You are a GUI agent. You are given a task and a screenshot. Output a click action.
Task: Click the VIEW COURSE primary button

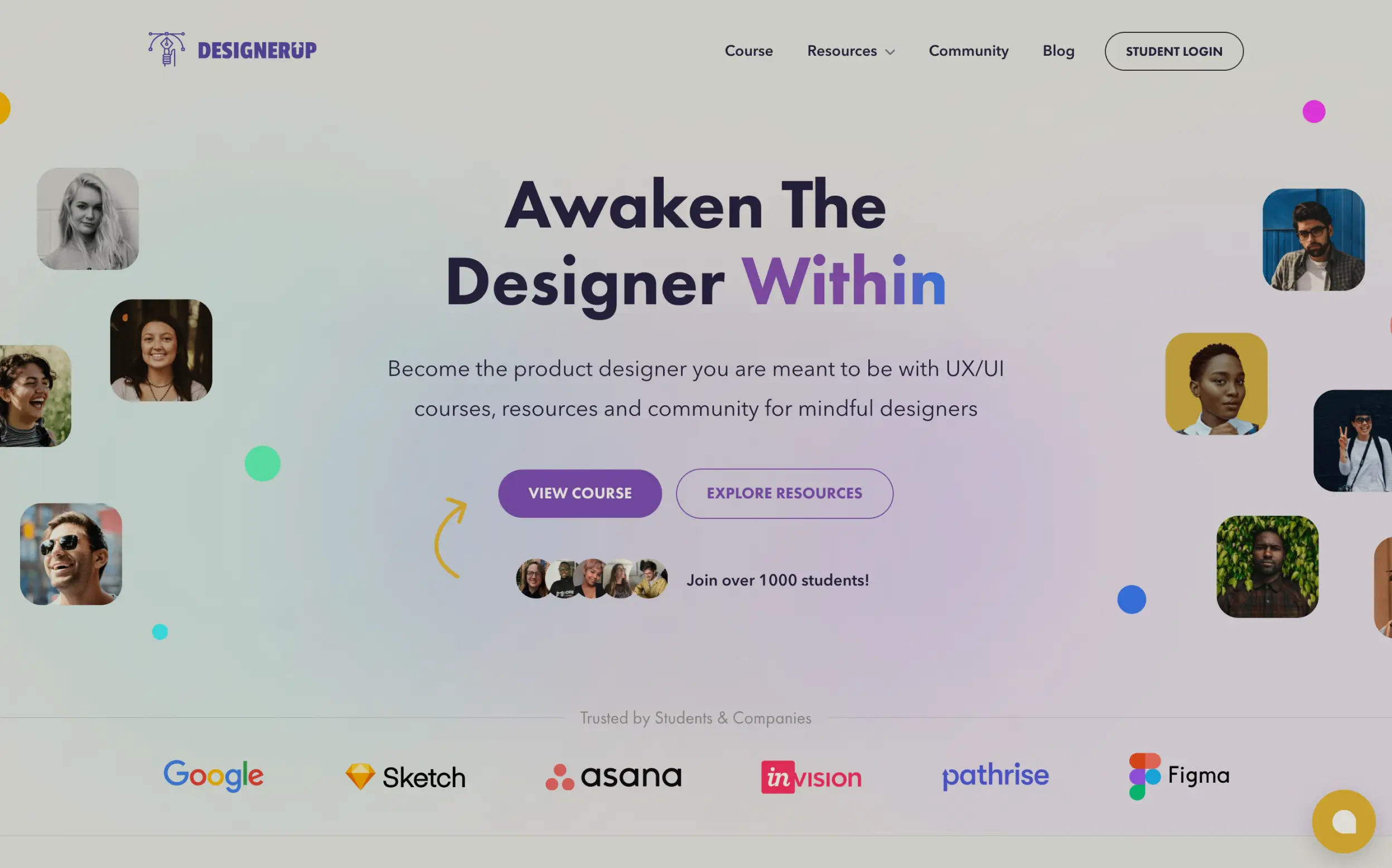pos(580,493)
